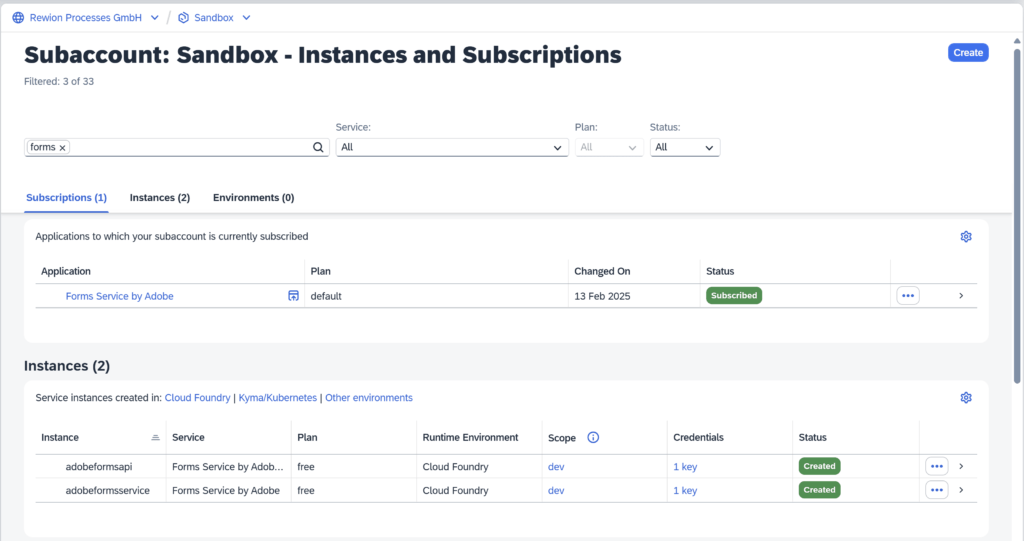Open dev scope link for adobeformsservice
The height and width of the screenshot is (541, 1024).
click(556, 490)
